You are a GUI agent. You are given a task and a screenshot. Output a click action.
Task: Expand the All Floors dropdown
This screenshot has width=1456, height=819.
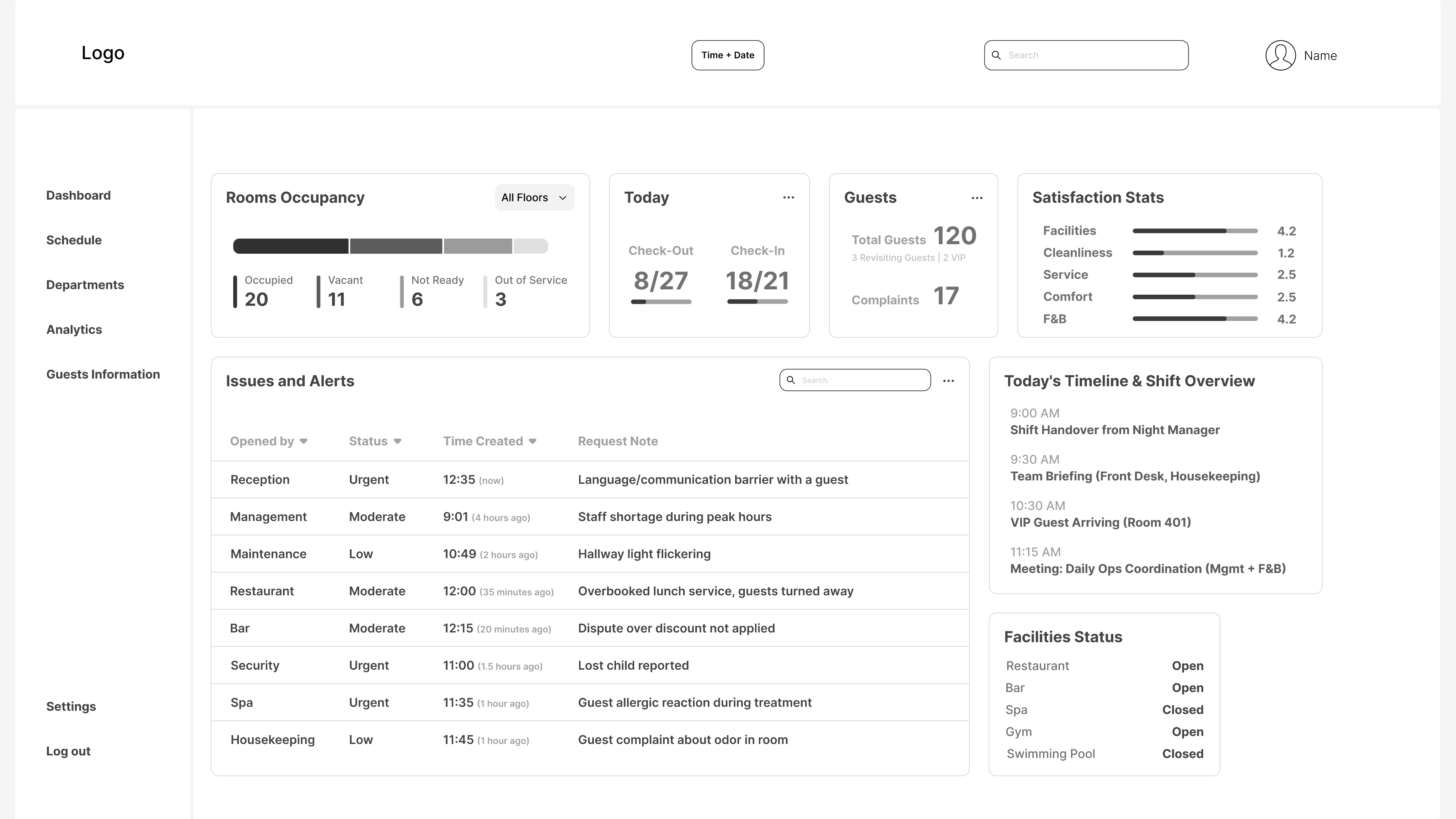tap(534, 198)
